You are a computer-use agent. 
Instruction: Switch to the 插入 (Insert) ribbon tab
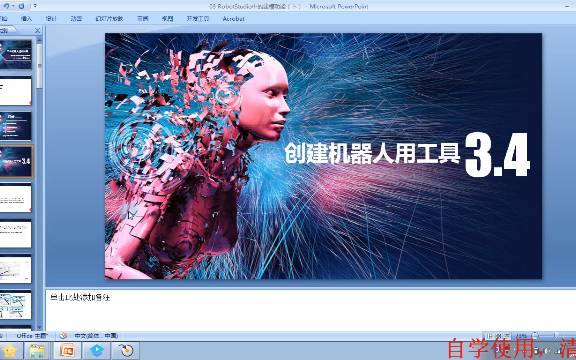pyautogui.click(x=26, y=18)
